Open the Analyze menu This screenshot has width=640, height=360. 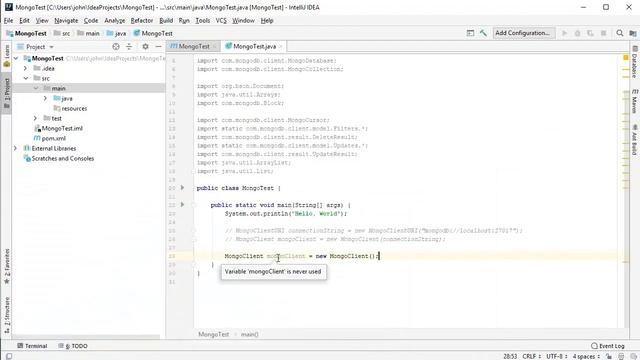(x=114, y=20)
